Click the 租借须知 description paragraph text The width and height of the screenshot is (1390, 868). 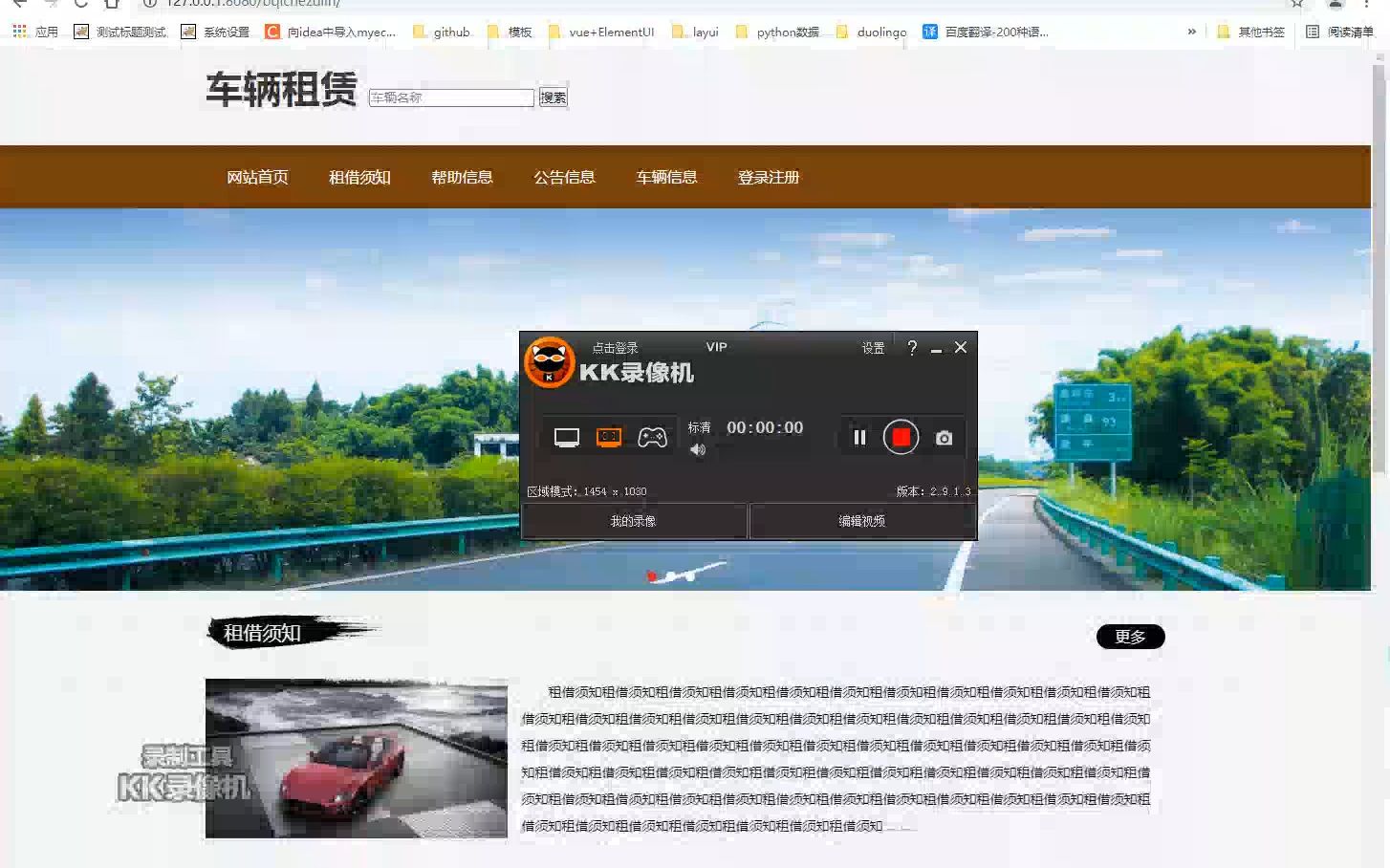coord(836,758)
